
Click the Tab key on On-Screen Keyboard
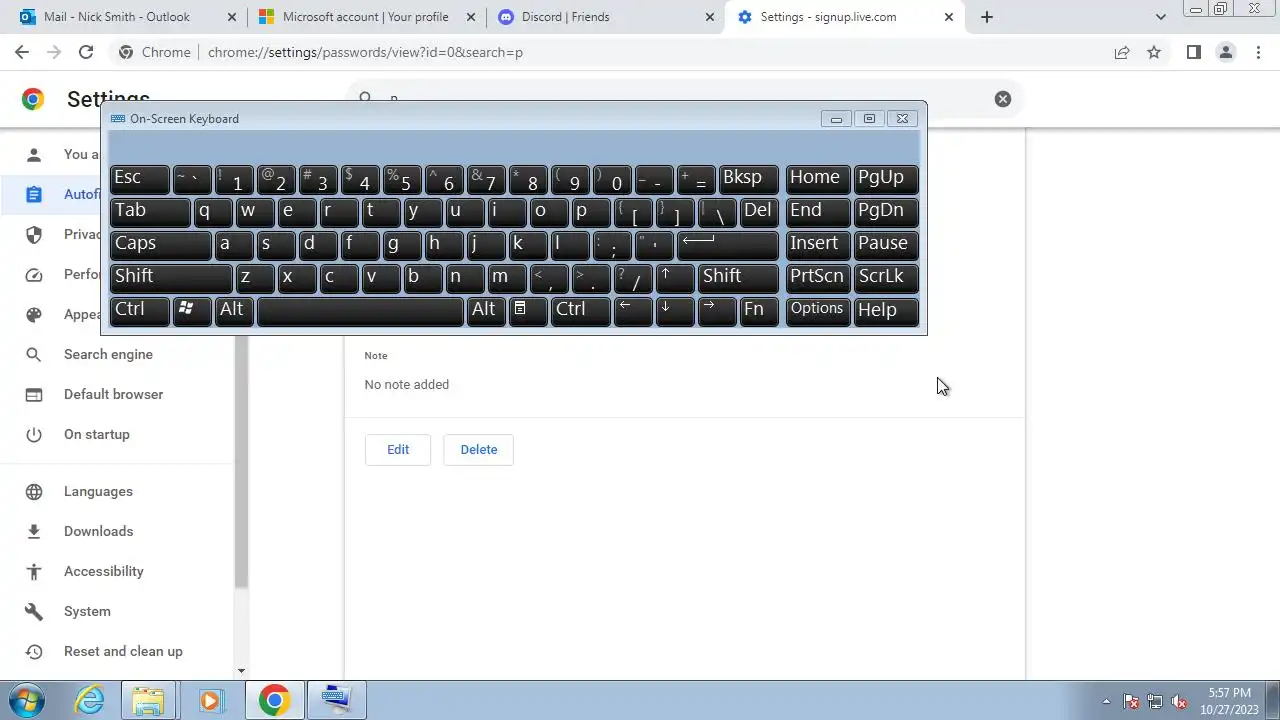[150, 212]
